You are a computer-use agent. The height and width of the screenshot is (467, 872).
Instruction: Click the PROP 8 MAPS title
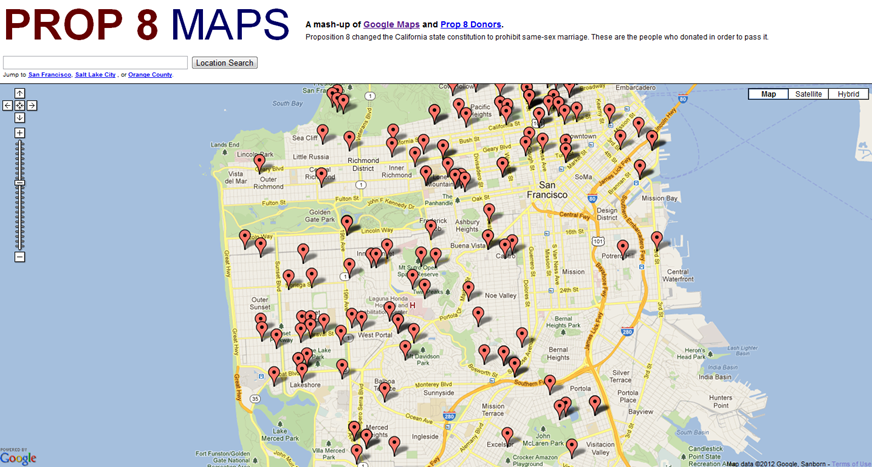coord(146,24)
